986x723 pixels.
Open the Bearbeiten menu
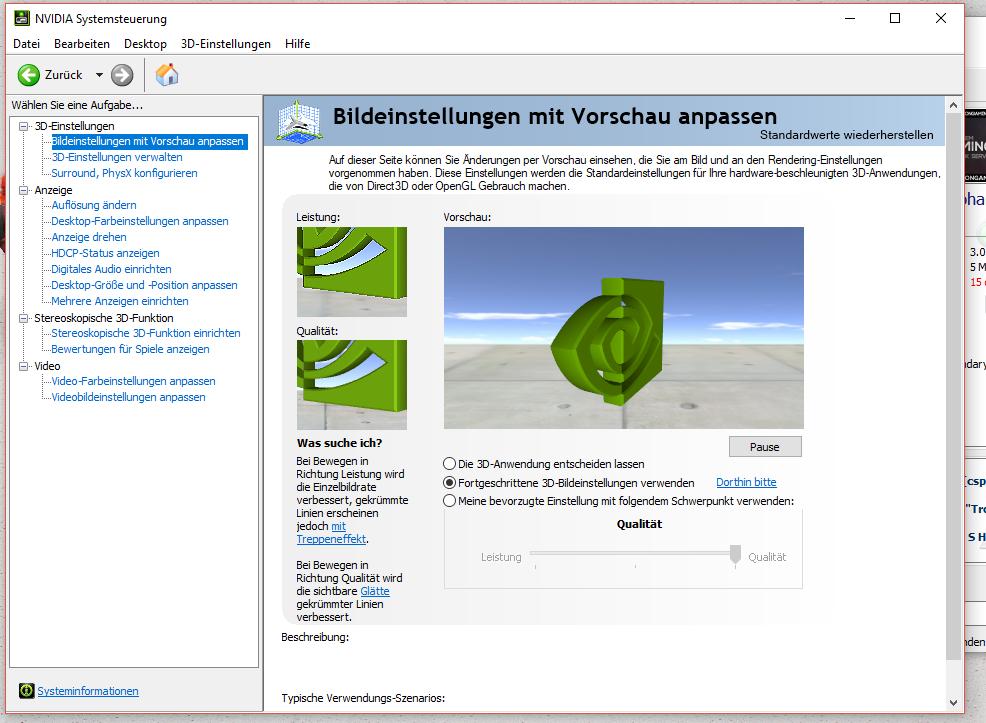82,44
